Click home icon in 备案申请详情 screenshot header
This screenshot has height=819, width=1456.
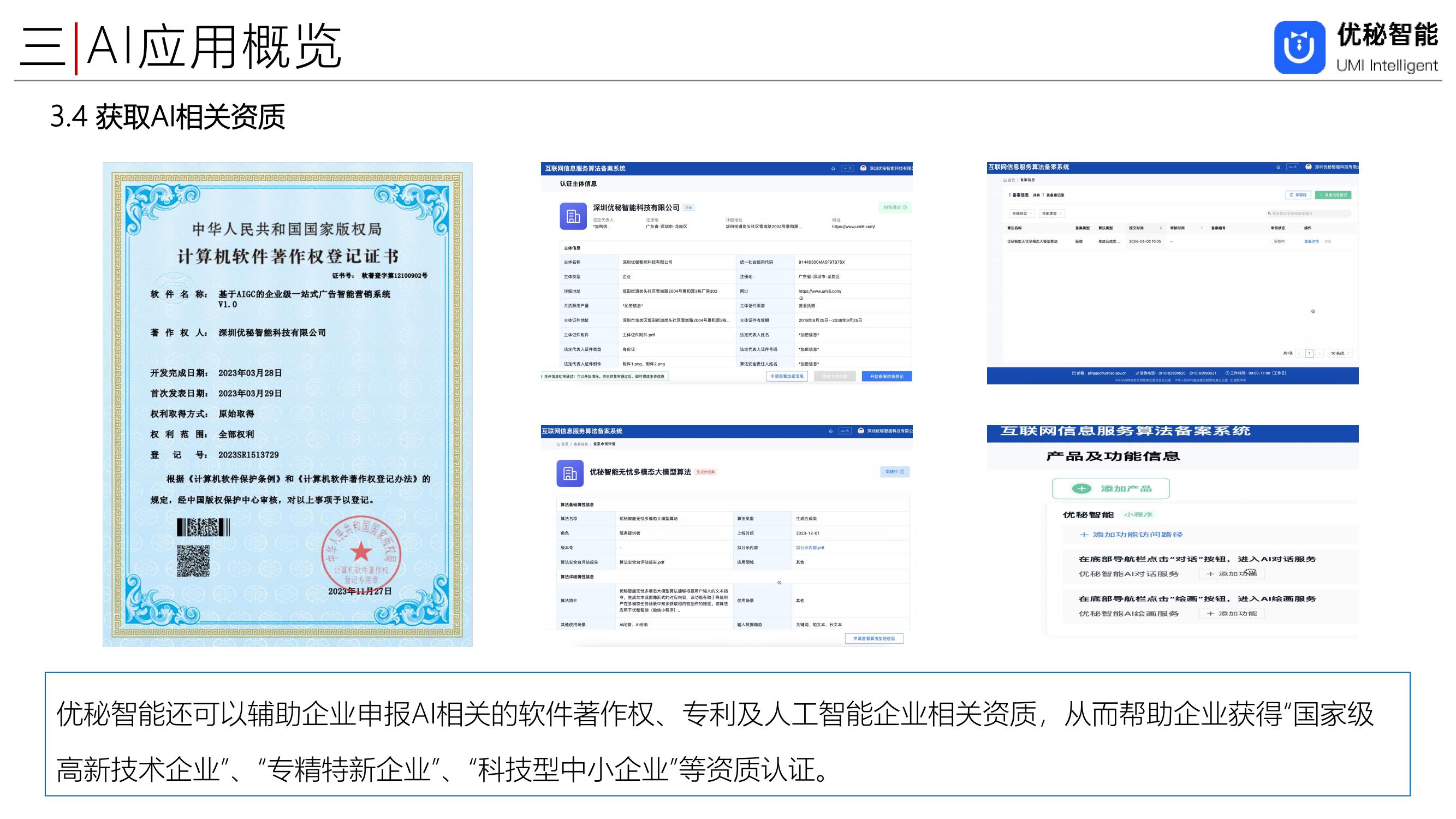click(x=830, y=431)
